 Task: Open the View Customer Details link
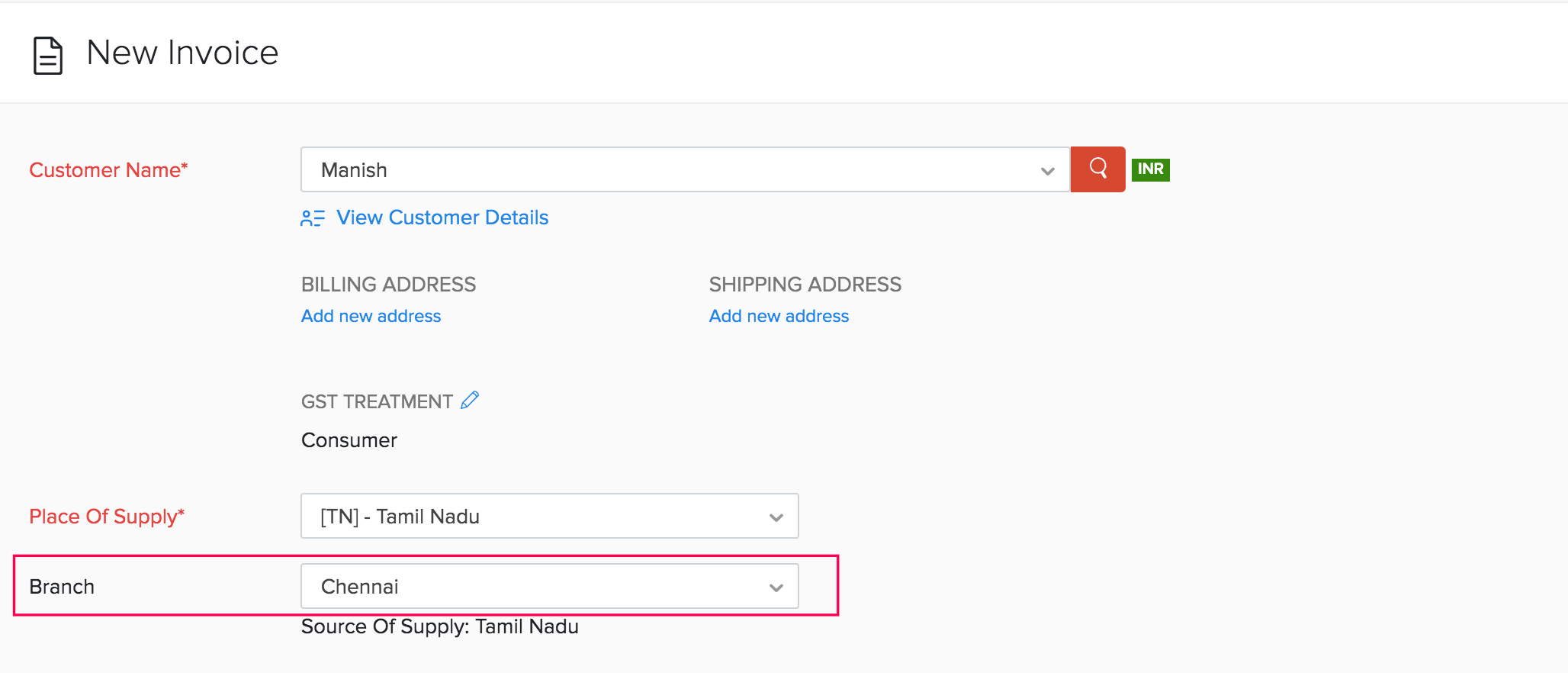click(x=442, y=218)
